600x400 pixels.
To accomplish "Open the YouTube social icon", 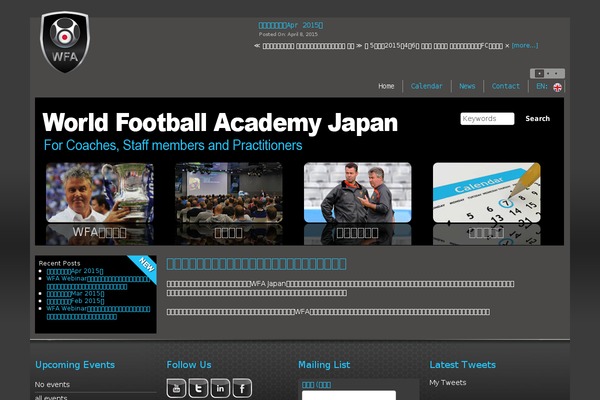I will (176, 389).
